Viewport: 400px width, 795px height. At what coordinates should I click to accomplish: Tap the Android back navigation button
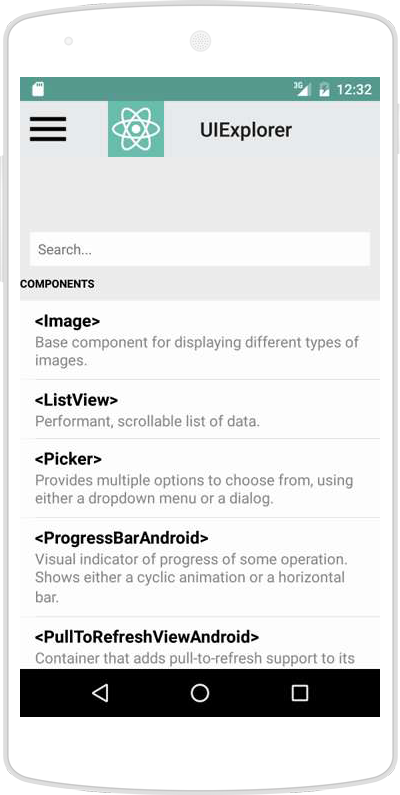tap(100, 693)
